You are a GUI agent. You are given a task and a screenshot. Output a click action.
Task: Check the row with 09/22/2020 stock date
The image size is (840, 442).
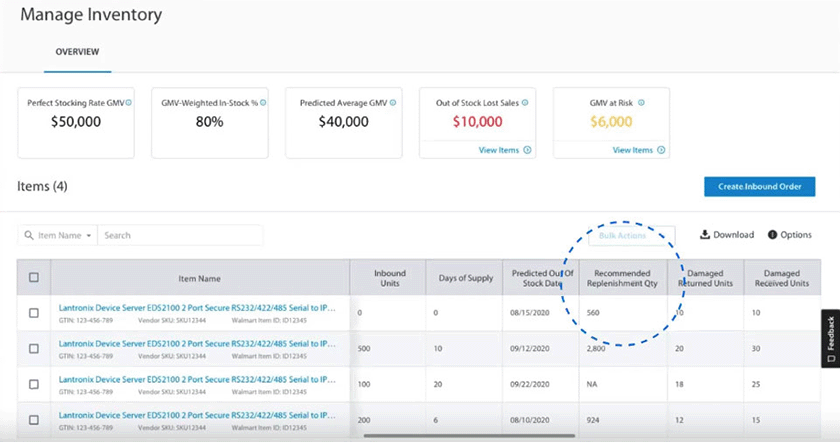click(34, 384)
